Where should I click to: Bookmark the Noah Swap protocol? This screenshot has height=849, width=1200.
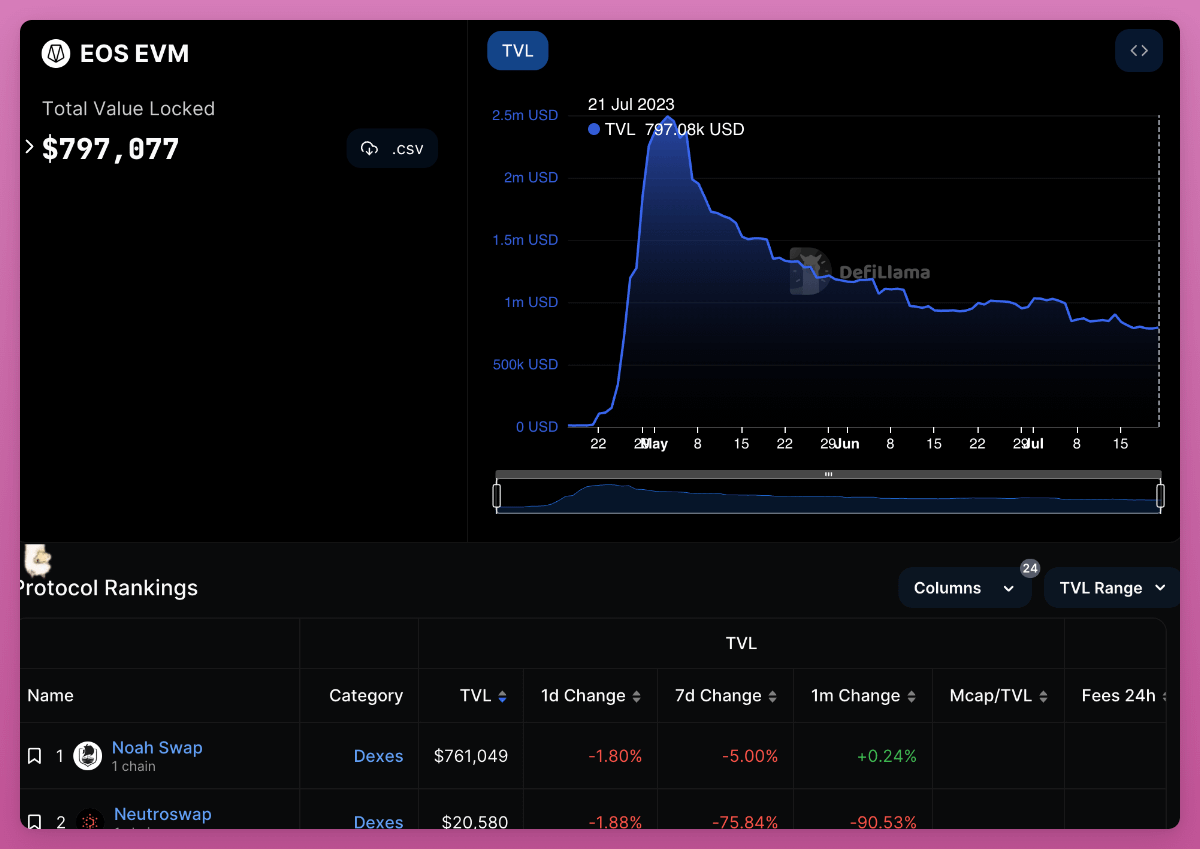click(x=34, y=756)
